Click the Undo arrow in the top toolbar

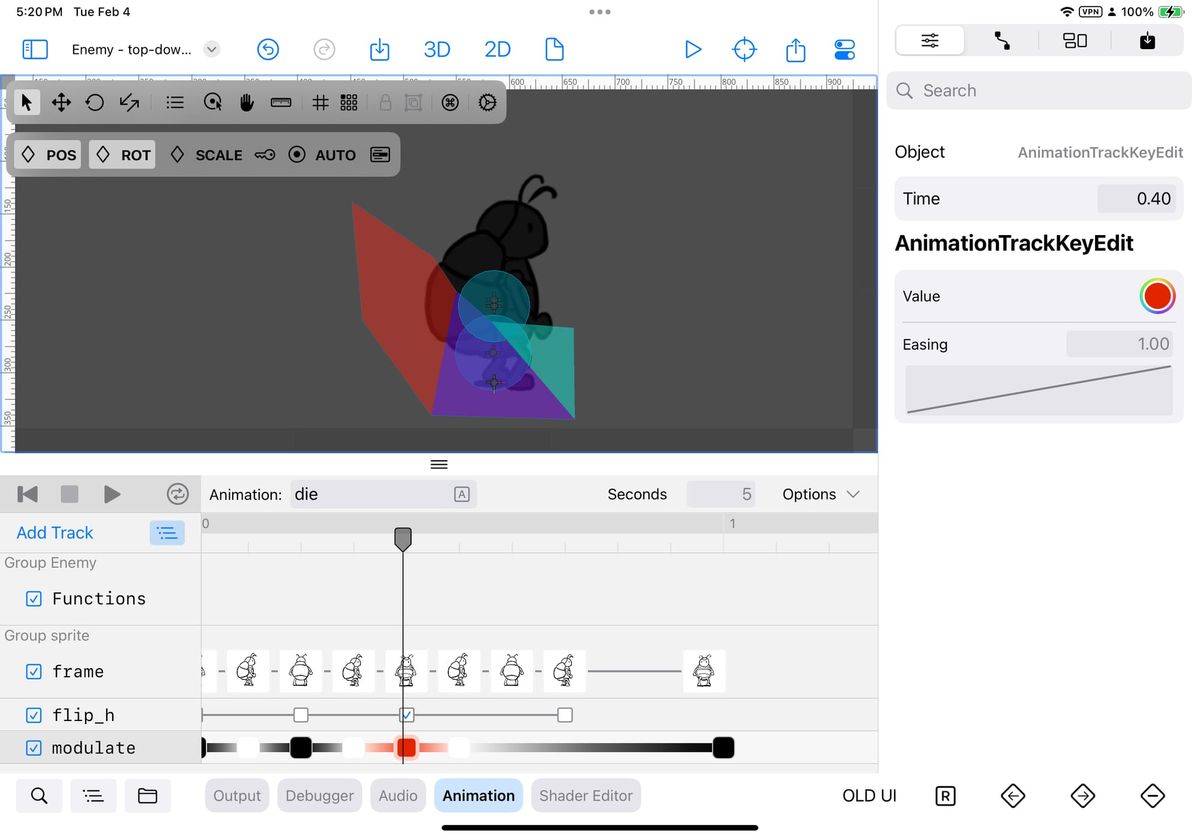(268, 48)
